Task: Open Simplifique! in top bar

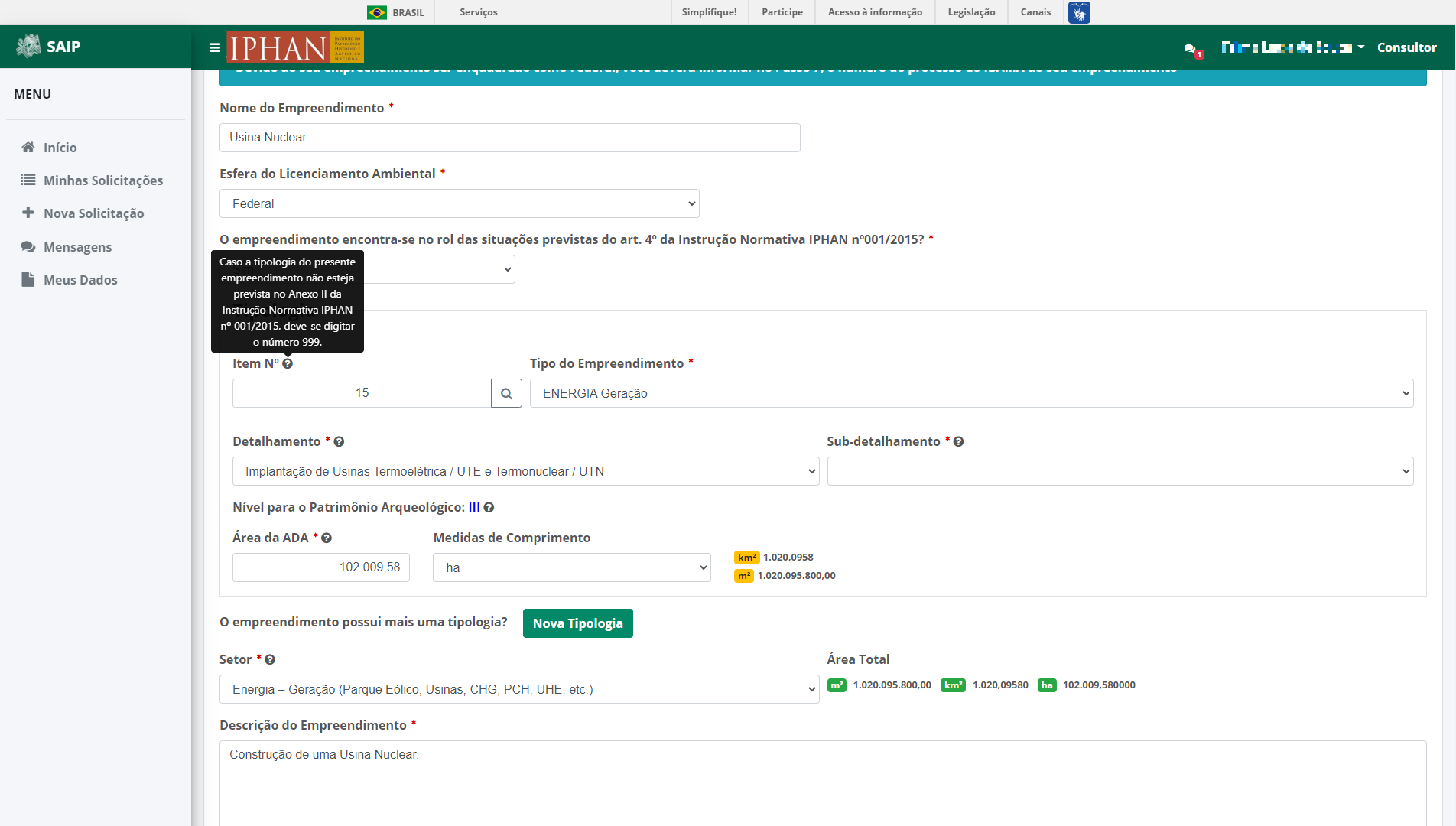Action: (x=709, y=12)
